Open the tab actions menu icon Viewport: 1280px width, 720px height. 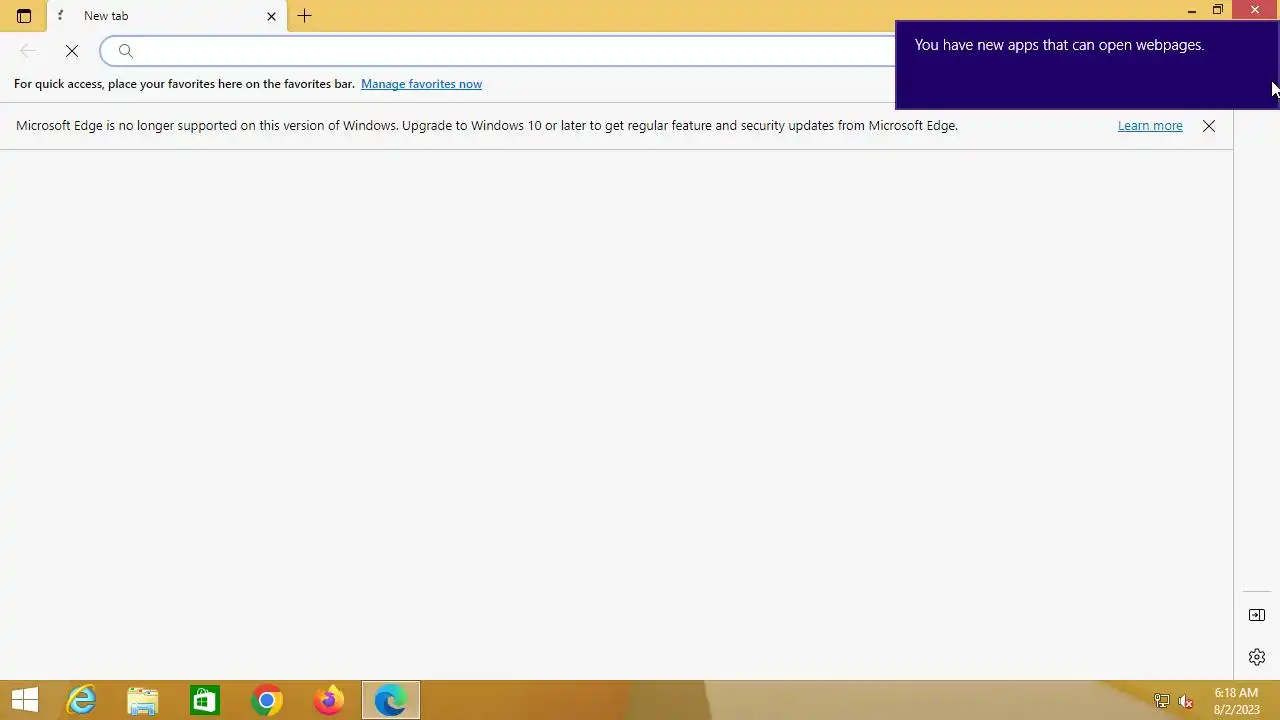click(x=24, y=16)
